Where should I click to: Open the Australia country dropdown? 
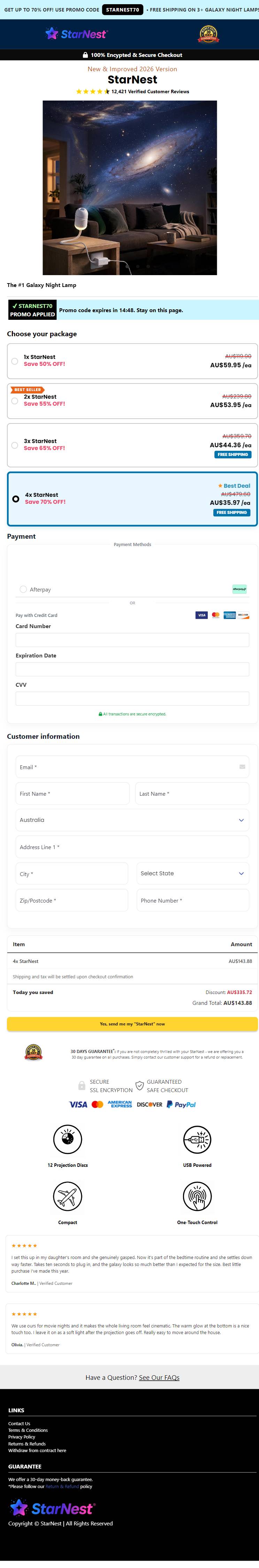click(132, 820)
